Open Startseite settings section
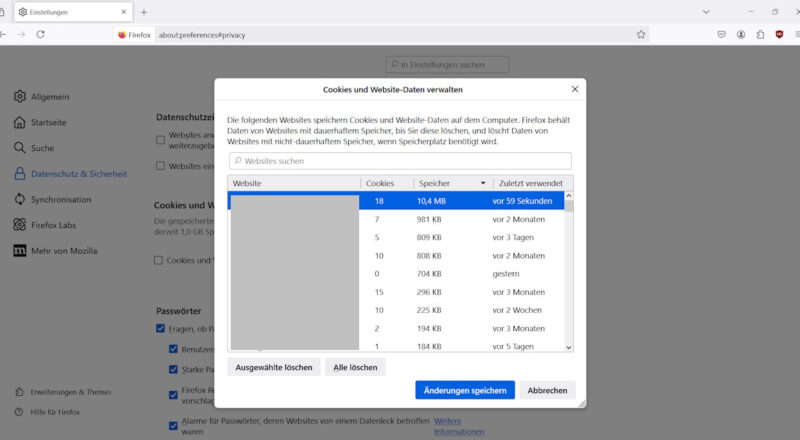The image size is (800, 440). click(x=40, y=123)
